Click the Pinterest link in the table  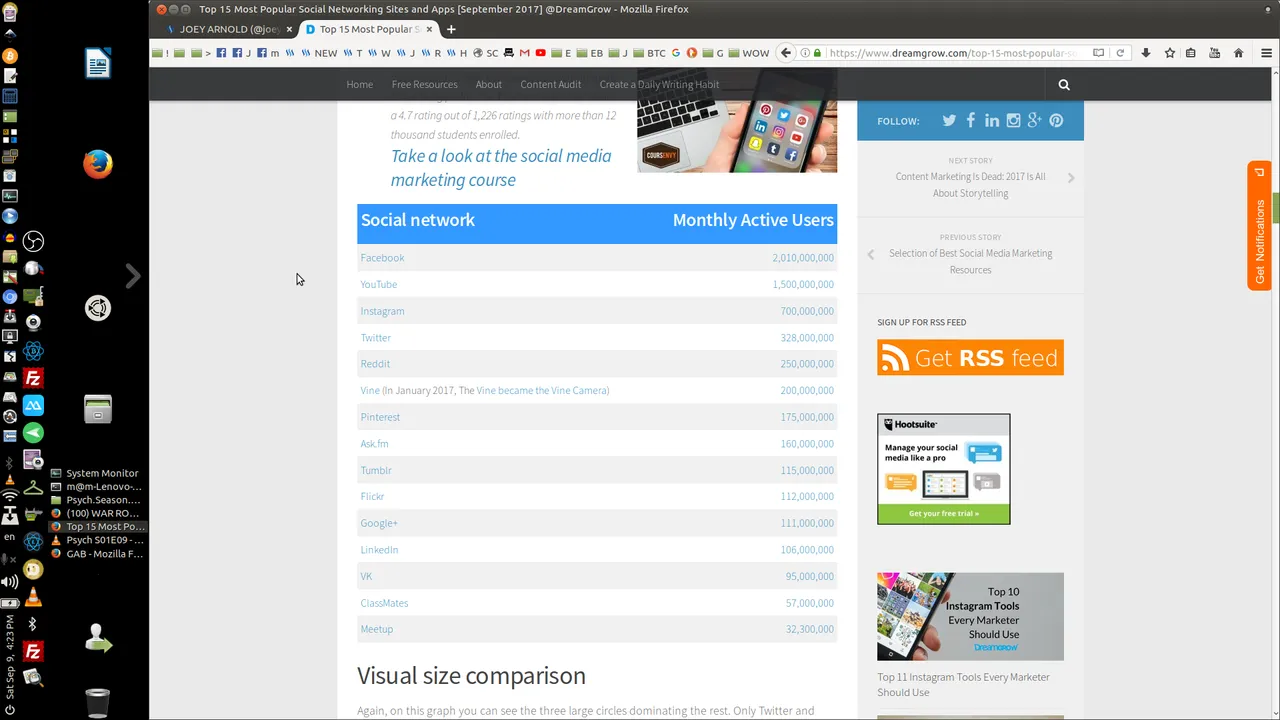[x=380, y=417]
